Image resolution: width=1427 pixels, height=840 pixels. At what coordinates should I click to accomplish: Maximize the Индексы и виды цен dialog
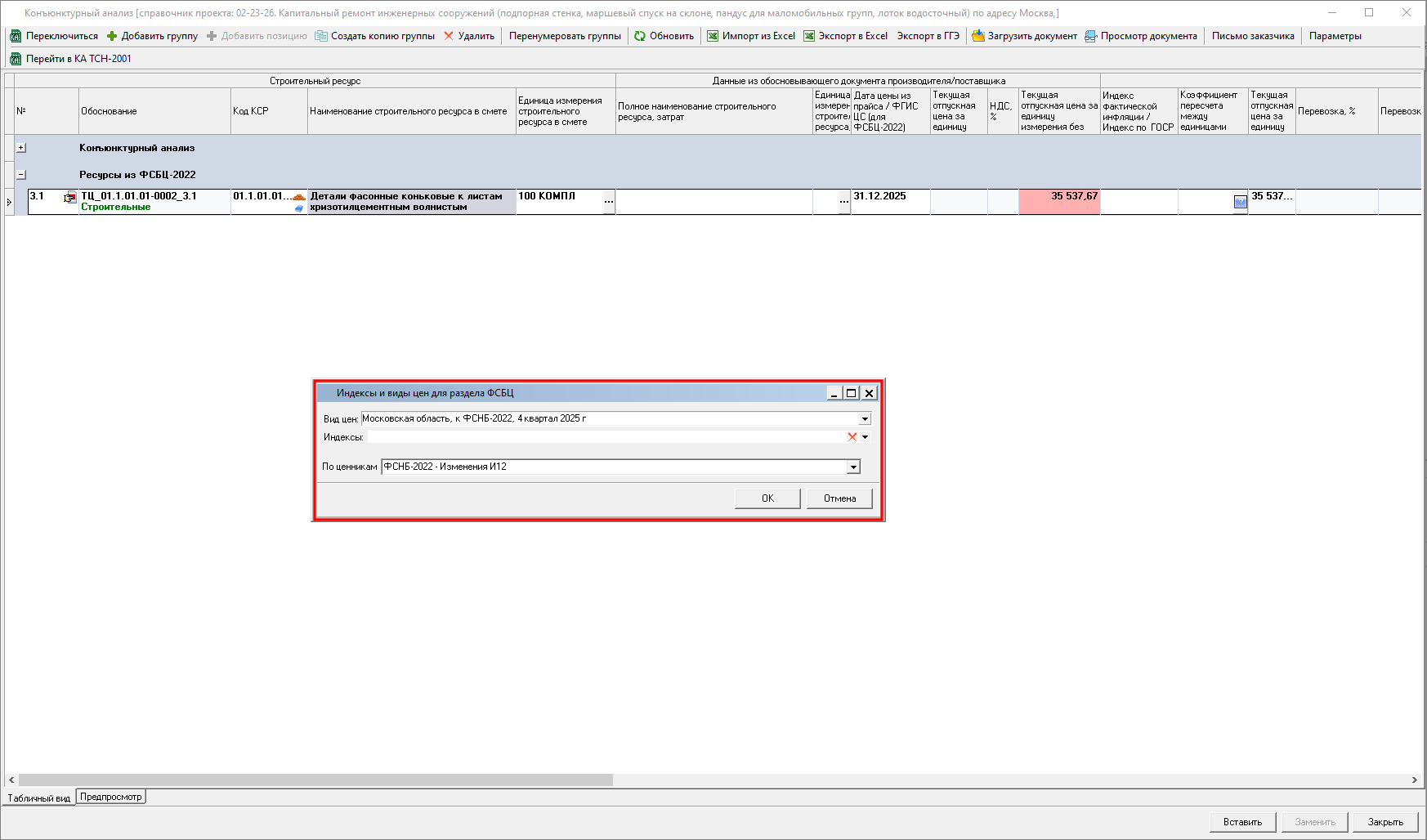(852, 393)
